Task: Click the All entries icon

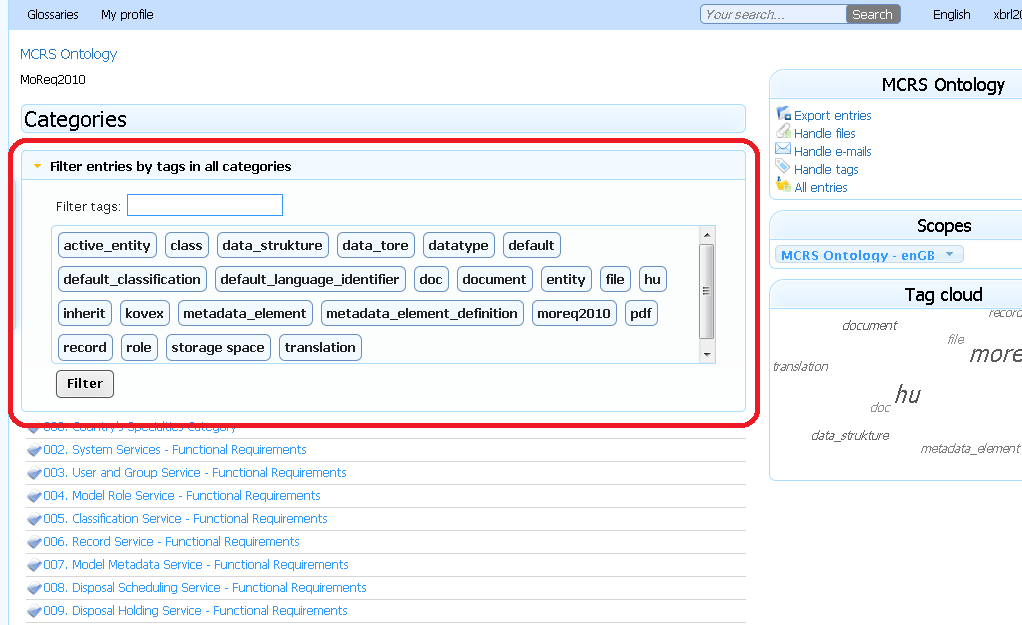Action: coord(783,186)
